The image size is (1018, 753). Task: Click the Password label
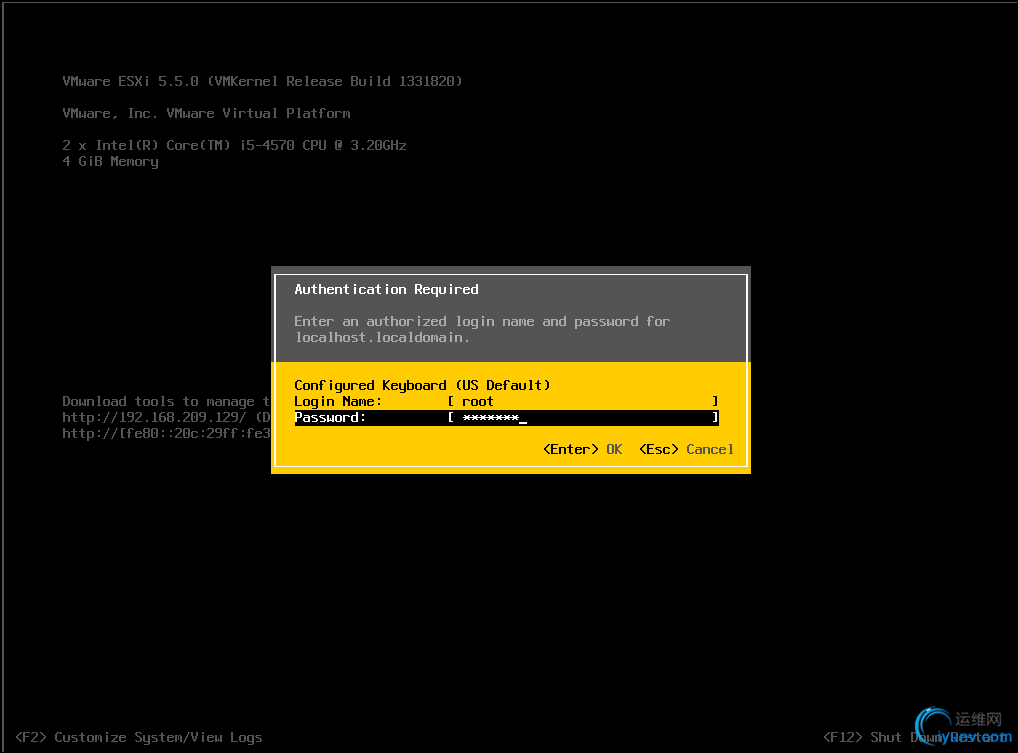(x=330, y=417)
